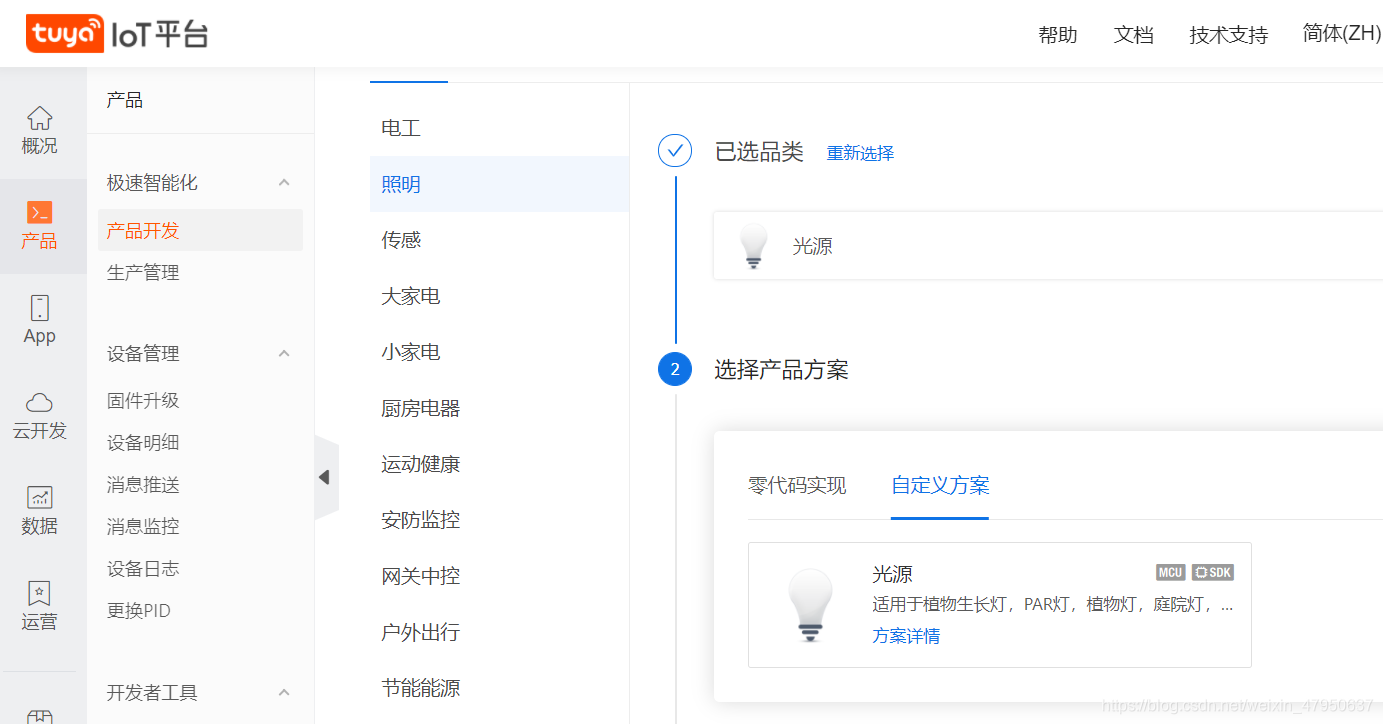Collapse the 极速智能化 section
This screenshot has height=724, width=1383.
click(284, 183)
